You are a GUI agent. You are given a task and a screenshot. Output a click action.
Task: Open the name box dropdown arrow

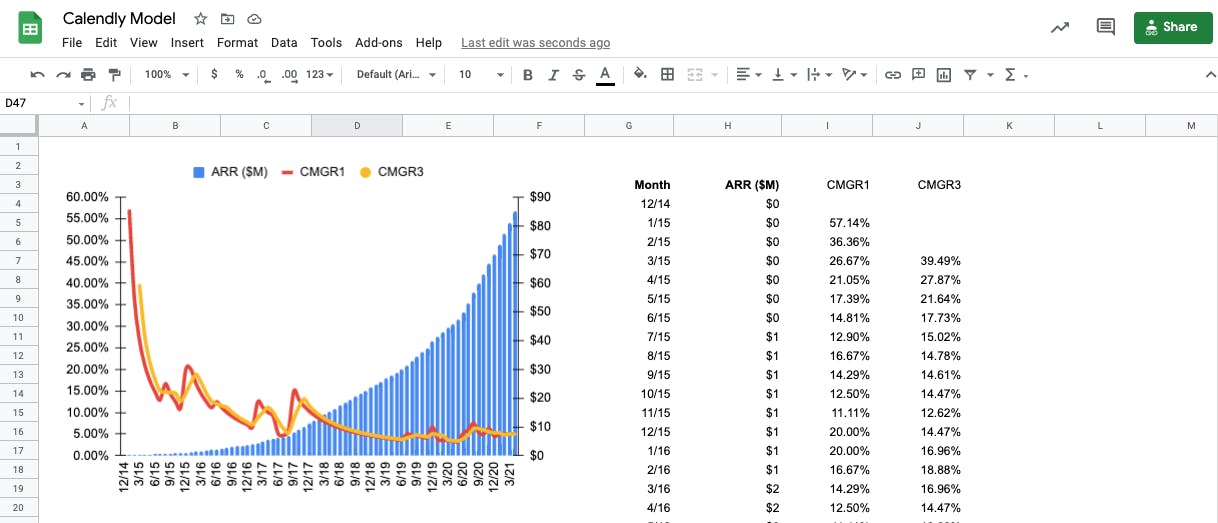(x=82, y=103)
